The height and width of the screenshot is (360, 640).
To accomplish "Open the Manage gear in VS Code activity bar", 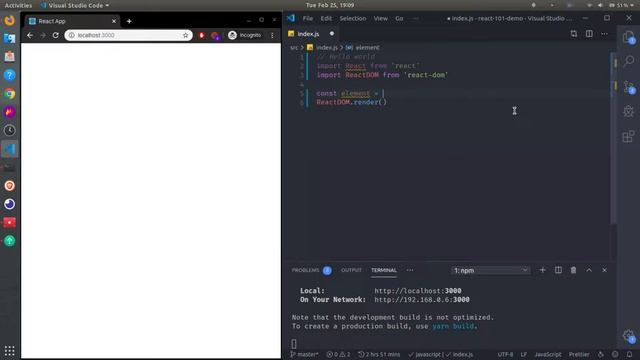I will click(629, 336).
